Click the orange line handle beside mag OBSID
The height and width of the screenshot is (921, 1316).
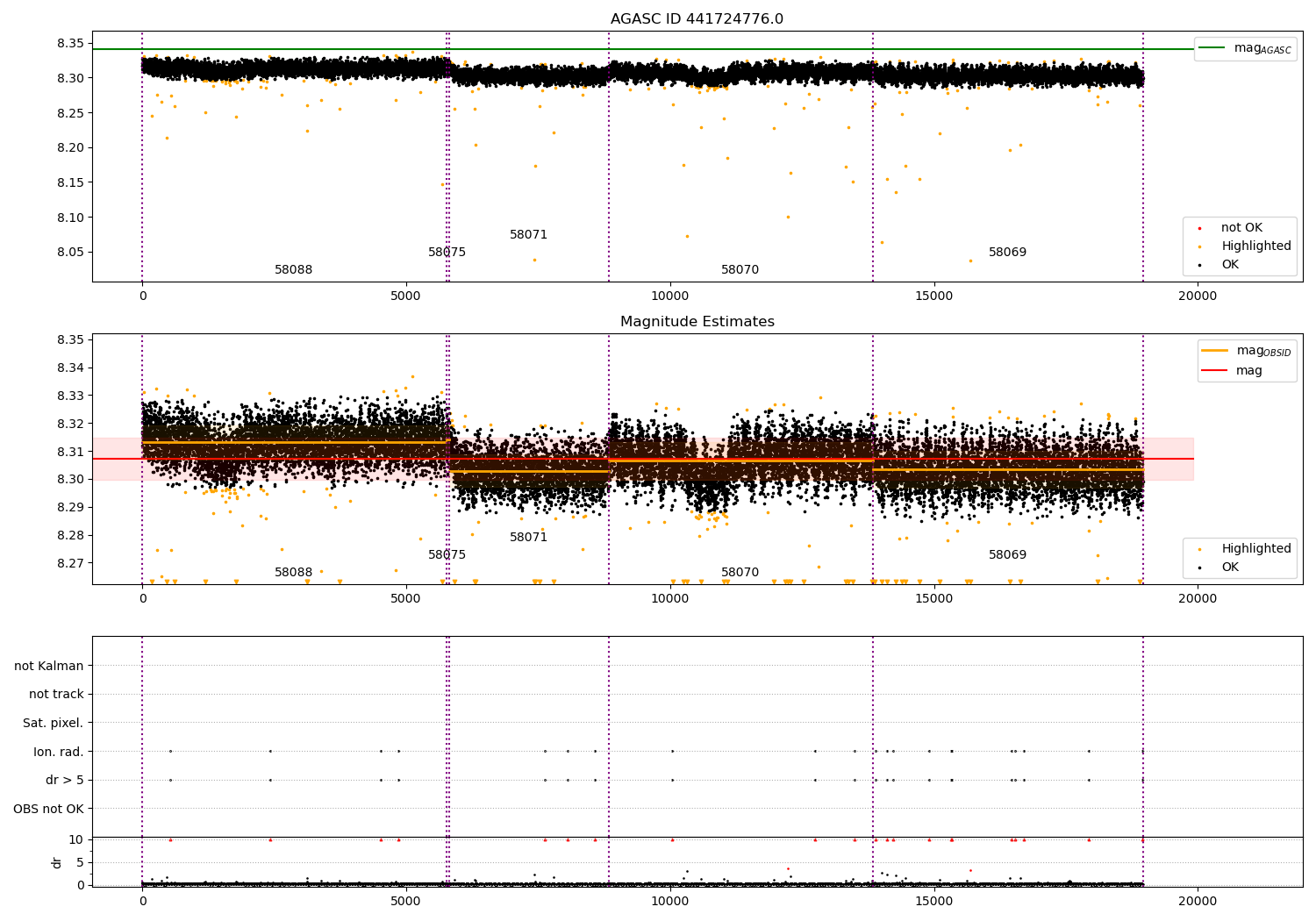tap(1214, 351)
